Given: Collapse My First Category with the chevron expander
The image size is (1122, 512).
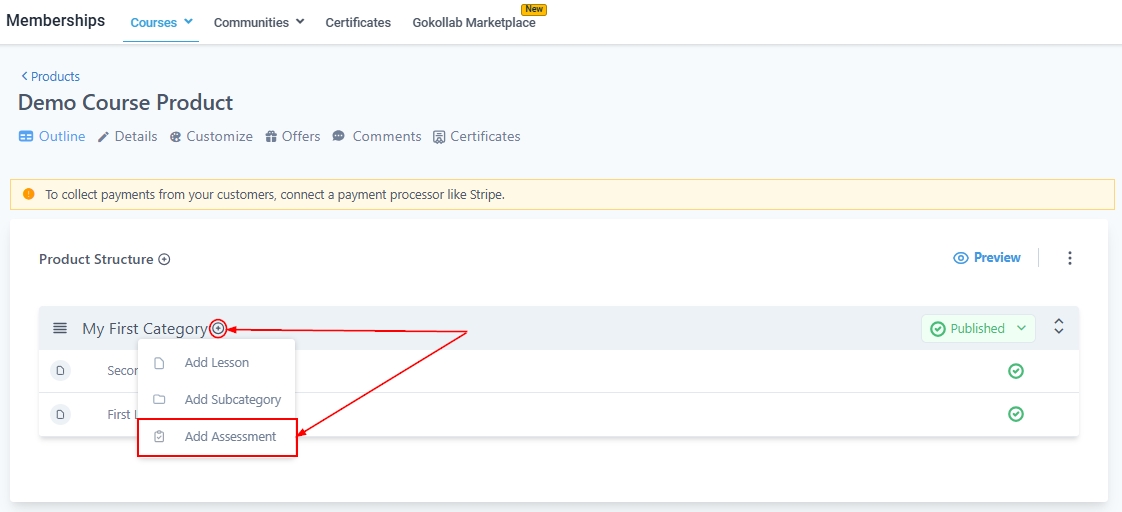Looking at the screenshot, I should [x=1059, y=327].
